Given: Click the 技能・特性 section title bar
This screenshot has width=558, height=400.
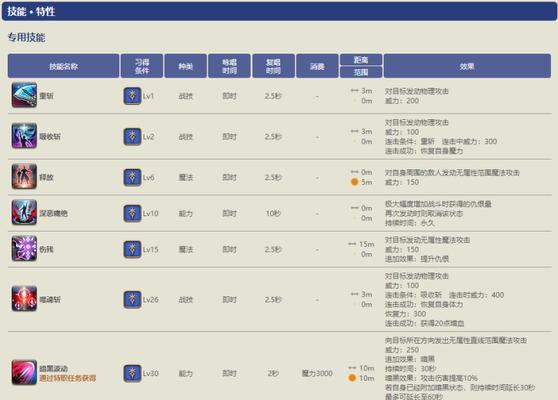Looking at the screenshot, I should coord(279,11).
